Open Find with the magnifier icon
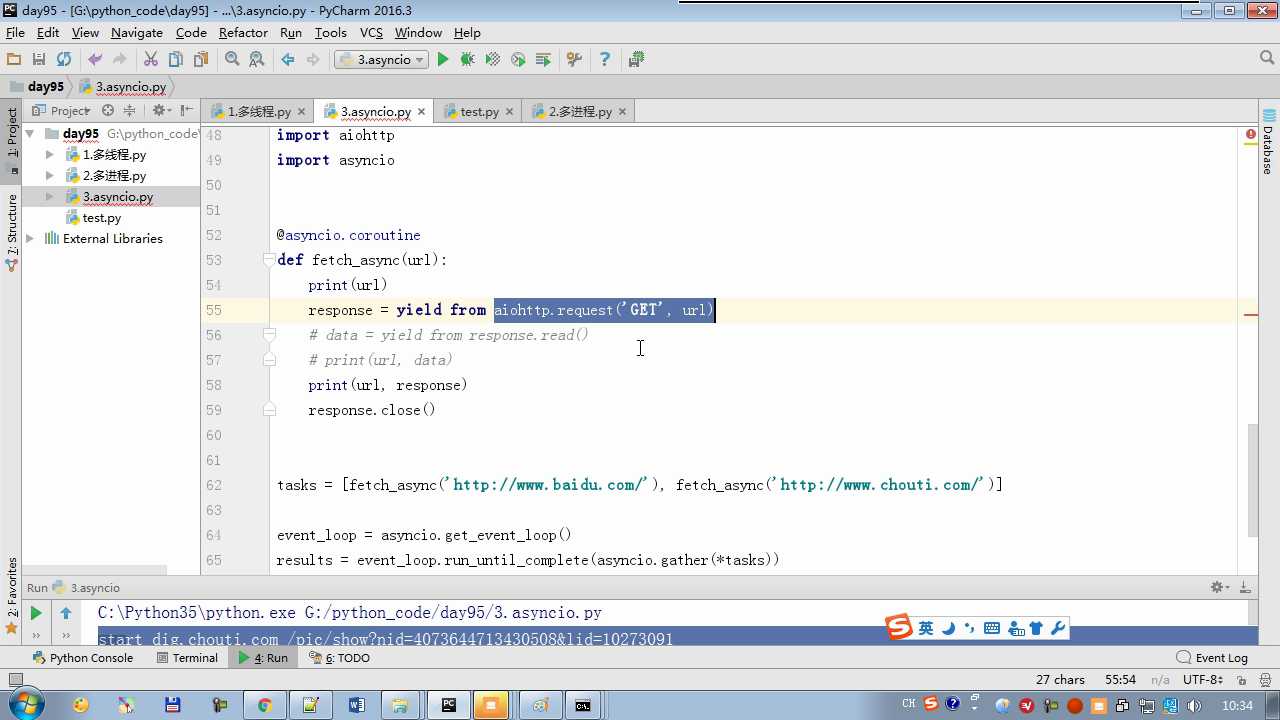This screenshot has height=720, width=1280. click(232, 60)
